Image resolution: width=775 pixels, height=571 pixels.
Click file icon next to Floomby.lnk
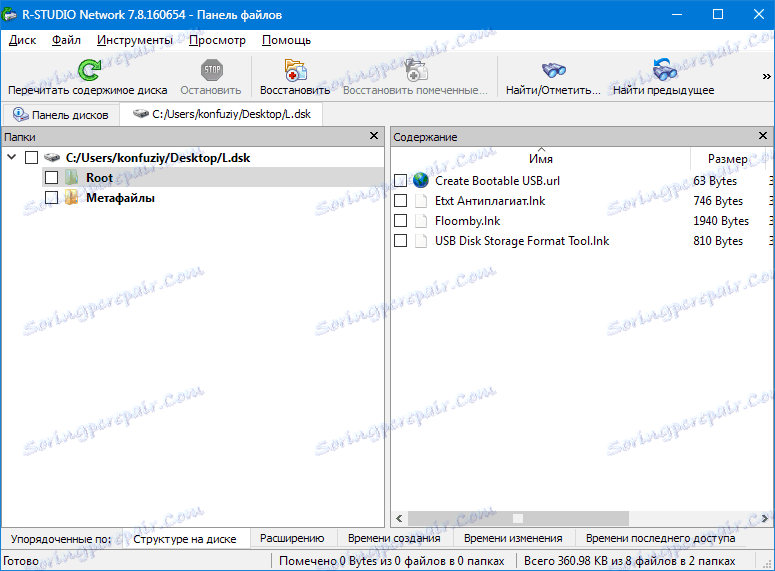tap(421, 220)
